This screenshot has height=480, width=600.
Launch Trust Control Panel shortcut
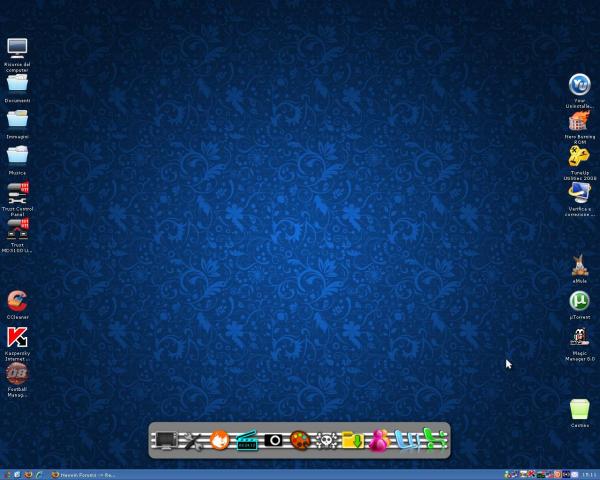tap(17, 199)
